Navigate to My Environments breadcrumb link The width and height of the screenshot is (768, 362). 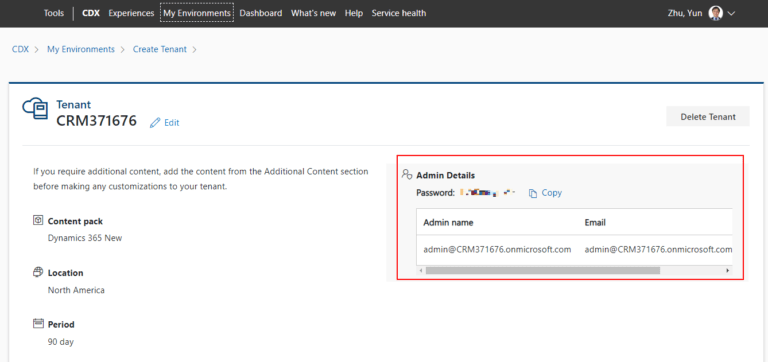click(81, 49)
